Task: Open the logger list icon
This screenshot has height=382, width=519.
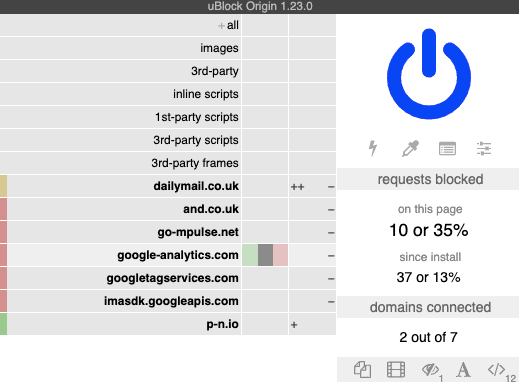Action: 447,149
